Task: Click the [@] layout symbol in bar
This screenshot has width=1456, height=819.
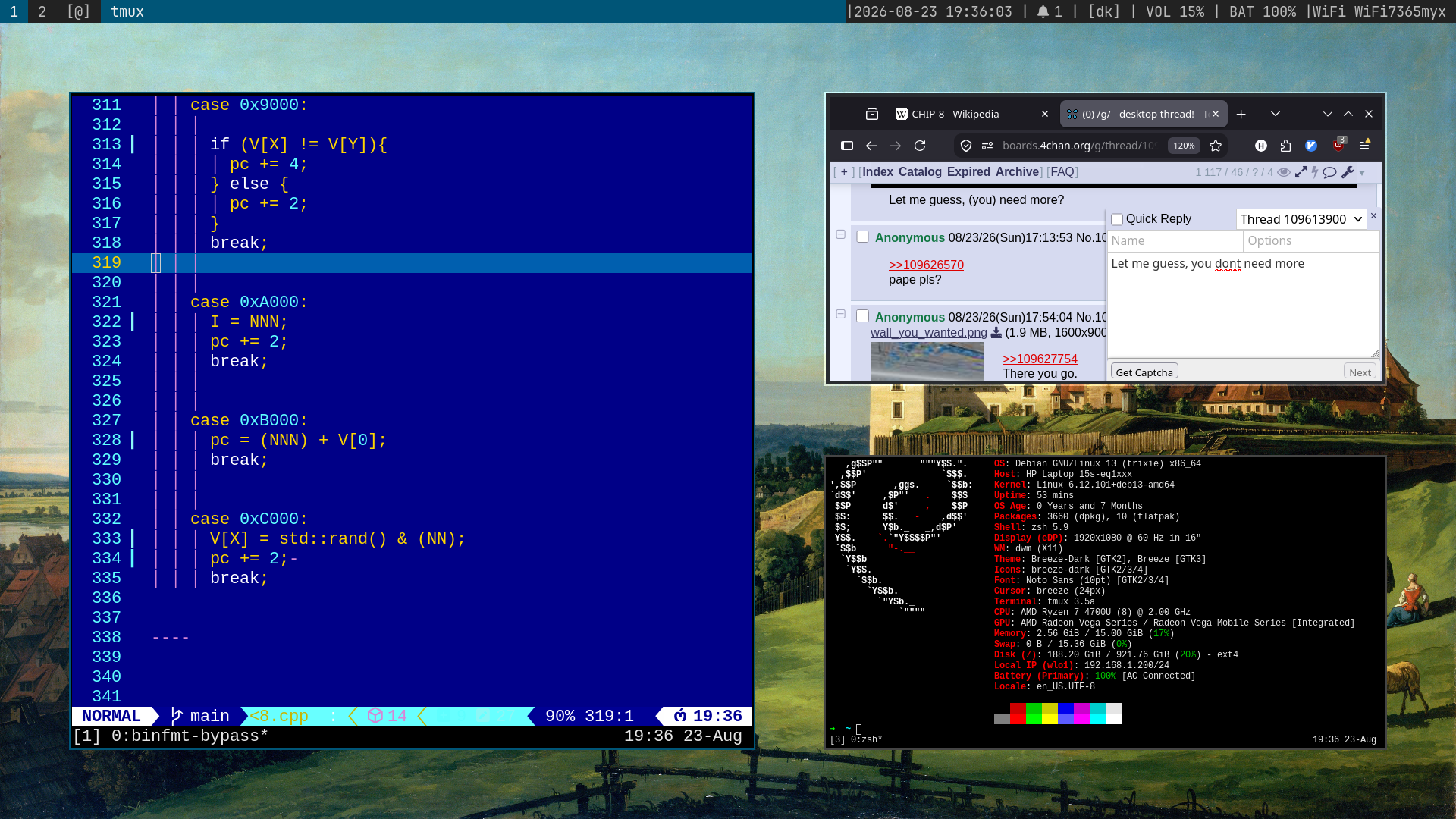Action: pos(79,11)
